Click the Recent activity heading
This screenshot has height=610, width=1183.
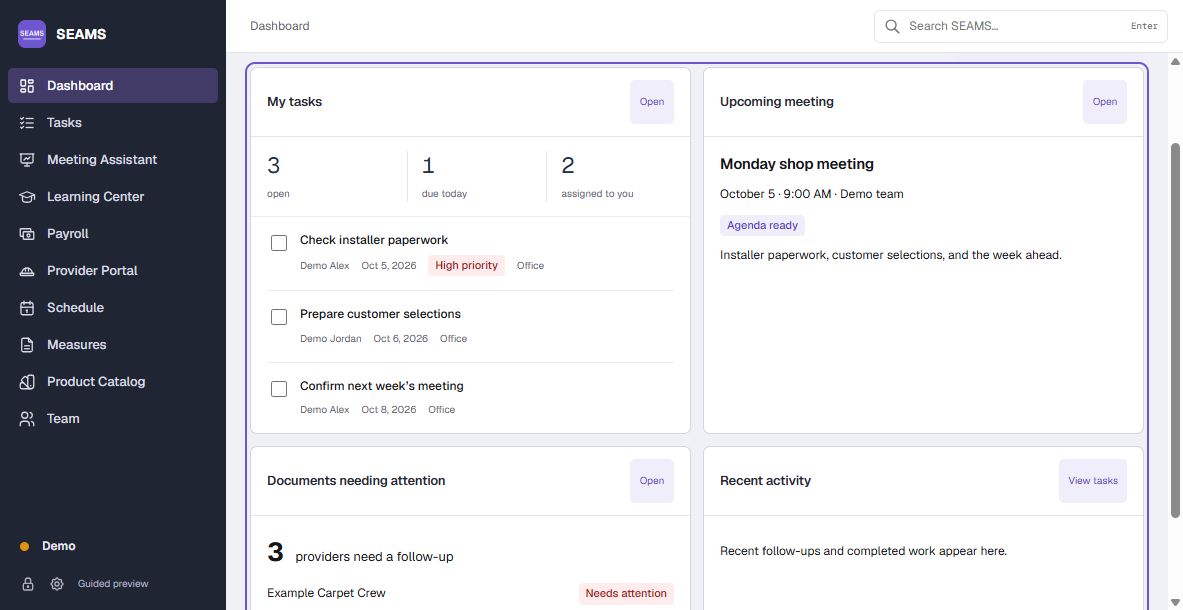[765, 481]
